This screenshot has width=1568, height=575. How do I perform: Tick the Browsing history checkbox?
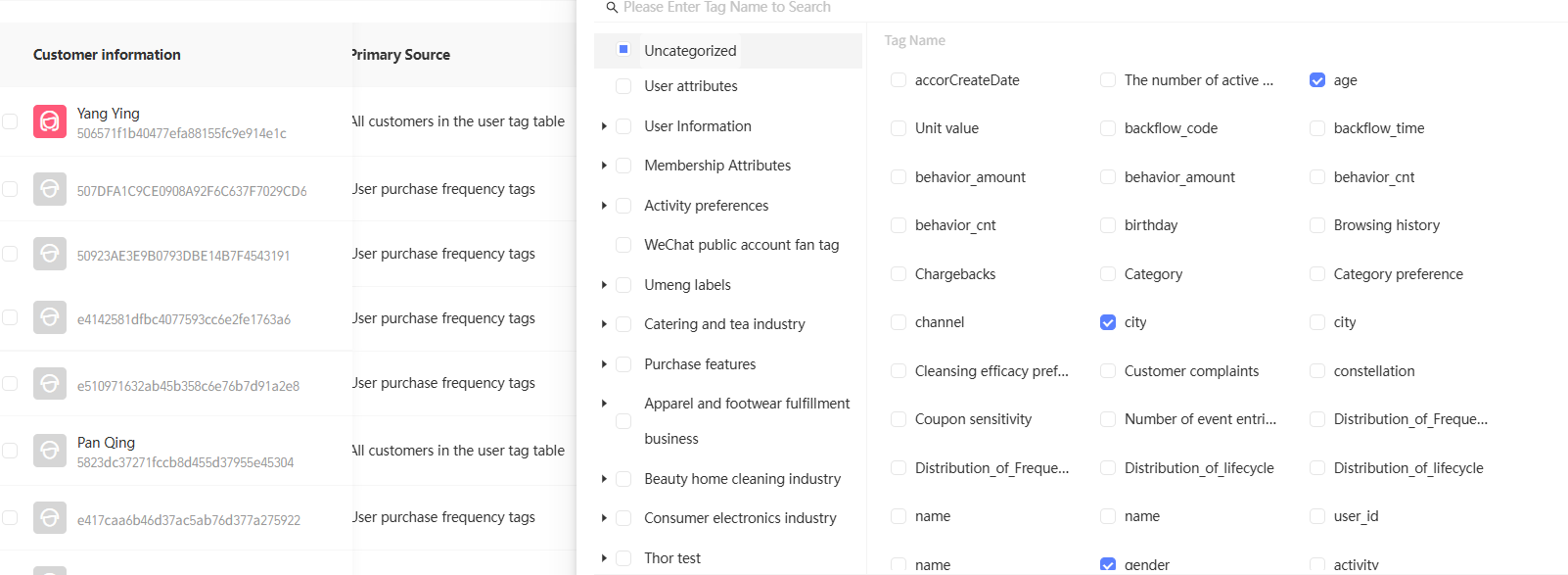(x=1317, y=225)
